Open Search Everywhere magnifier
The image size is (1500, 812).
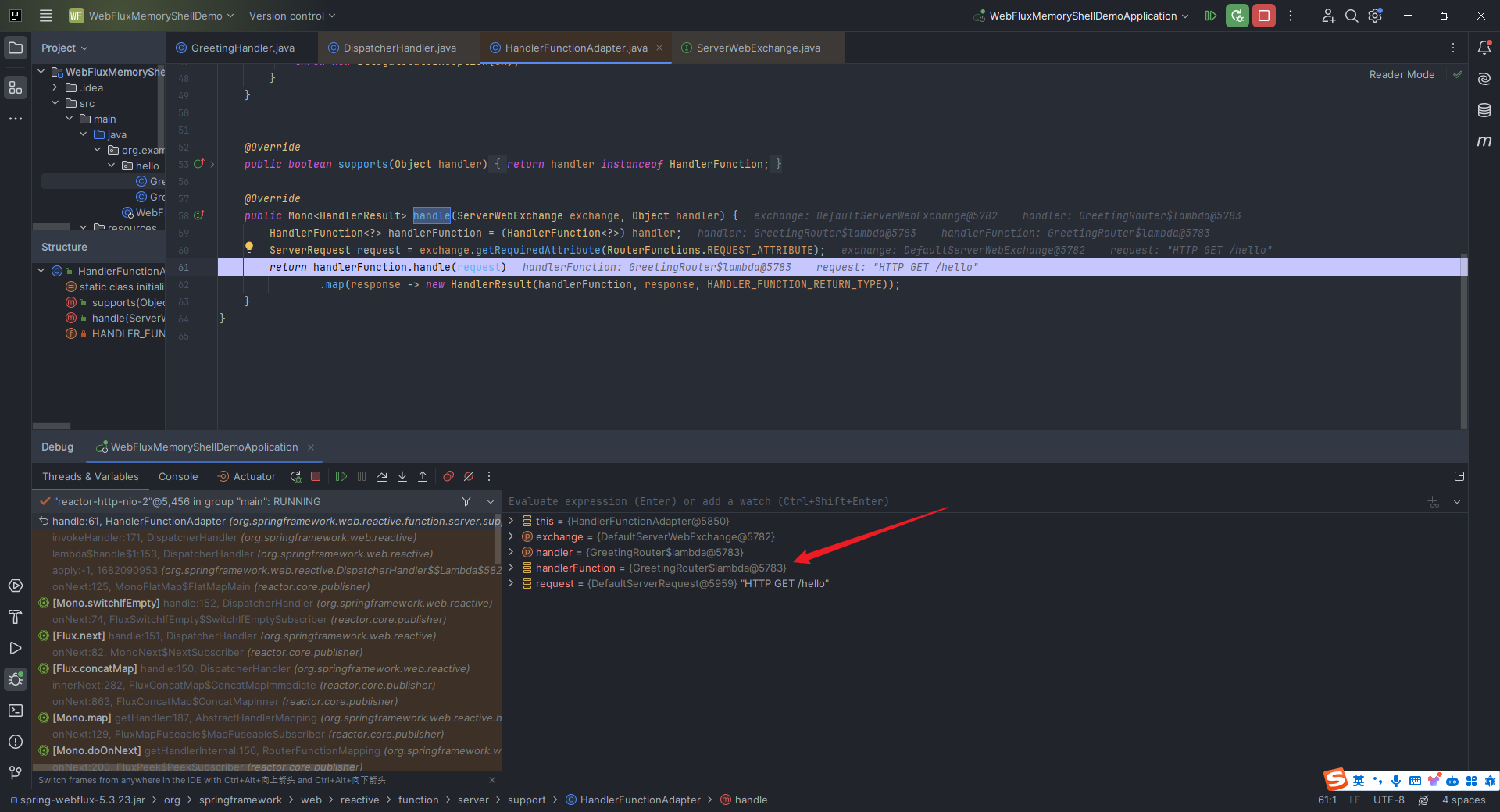1352,16
